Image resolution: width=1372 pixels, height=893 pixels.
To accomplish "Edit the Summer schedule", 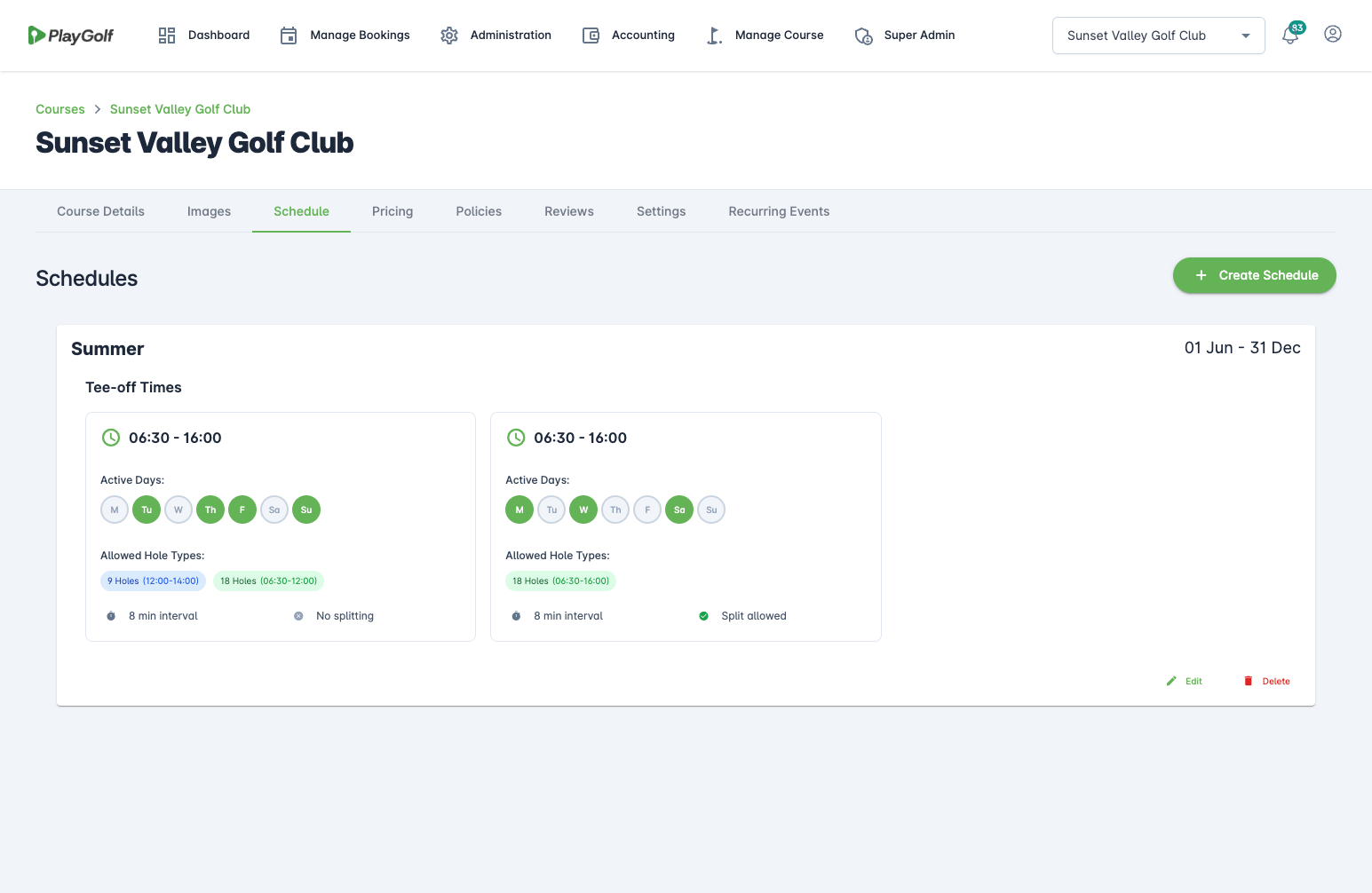I will tap(1185, 681).
